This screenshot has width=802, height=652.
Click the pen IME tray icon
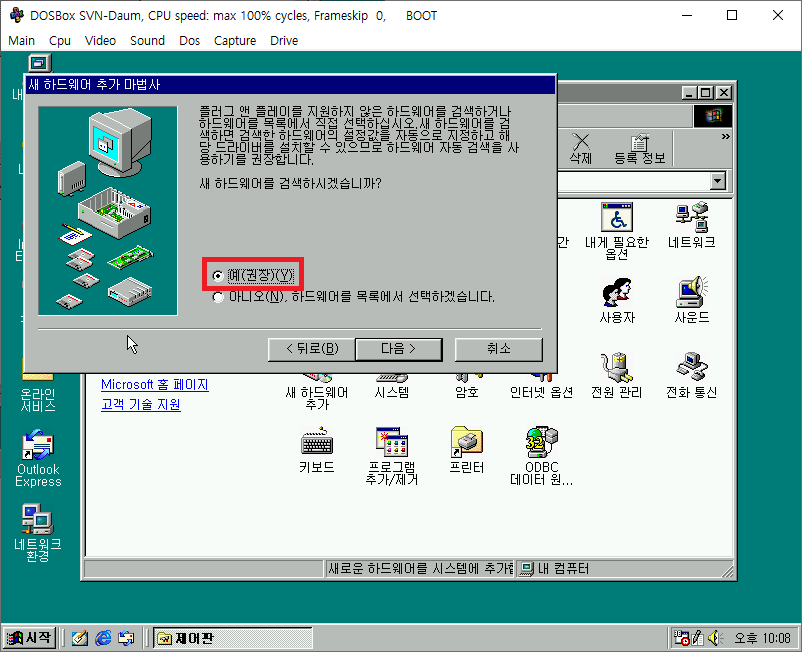coord(697,638)
